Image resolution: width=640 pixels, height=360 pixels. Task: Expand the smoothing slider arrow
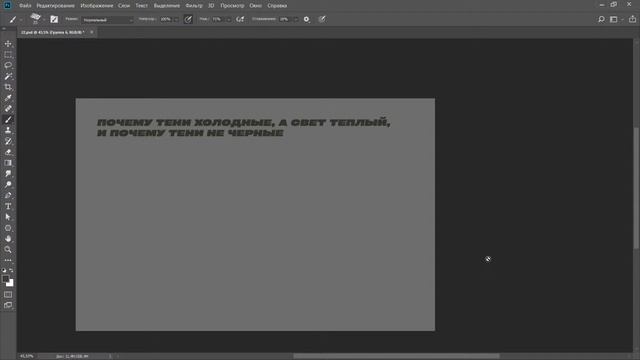[x=296, y=19]
